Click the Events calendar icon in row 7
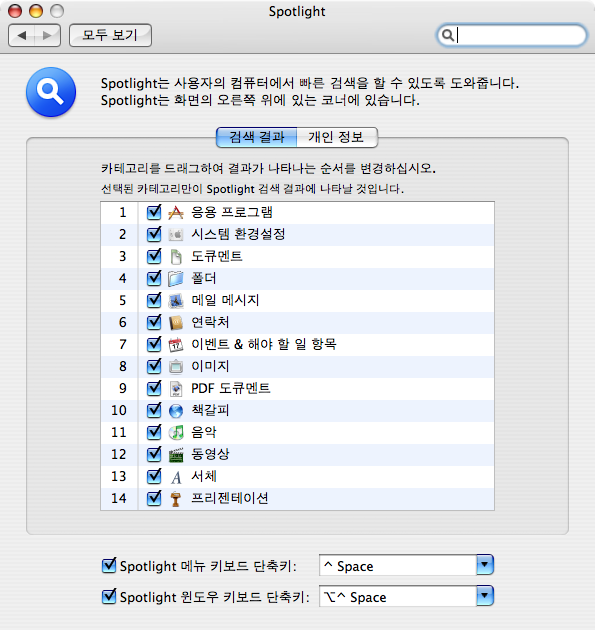Screen dimensions: 595x630 pyautogui.click(x=176, y=345)
